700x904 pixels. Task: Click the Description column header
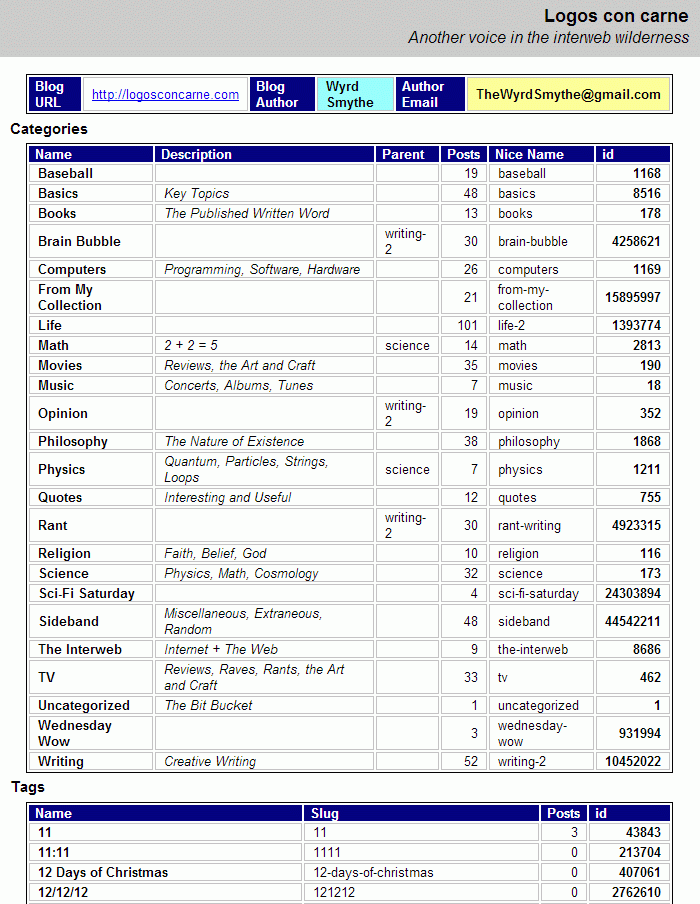click(196, 154)
